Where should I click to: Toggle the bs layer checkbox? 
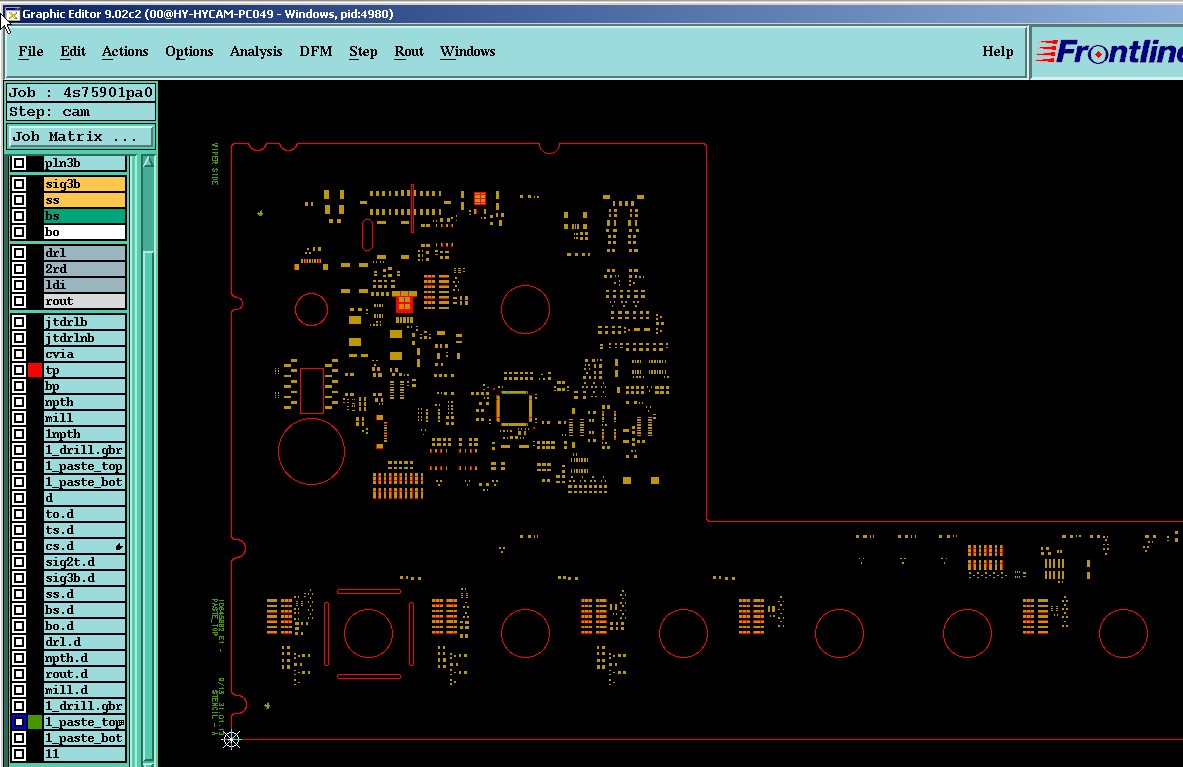[x=20, y=216]
